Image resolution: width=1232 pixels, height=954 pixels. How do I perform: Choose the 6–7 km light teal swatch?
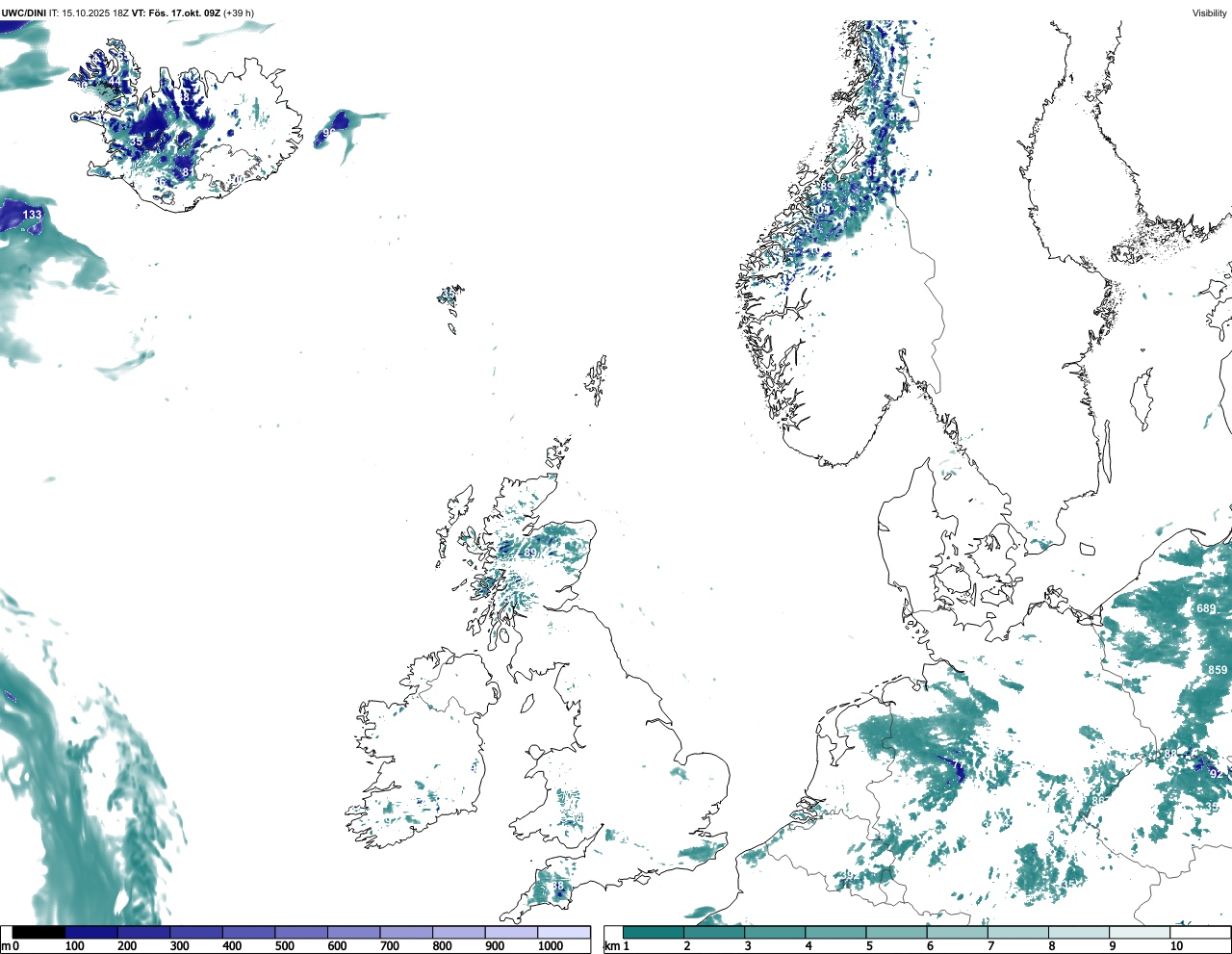pyautogui.click(x=957, y=932)
